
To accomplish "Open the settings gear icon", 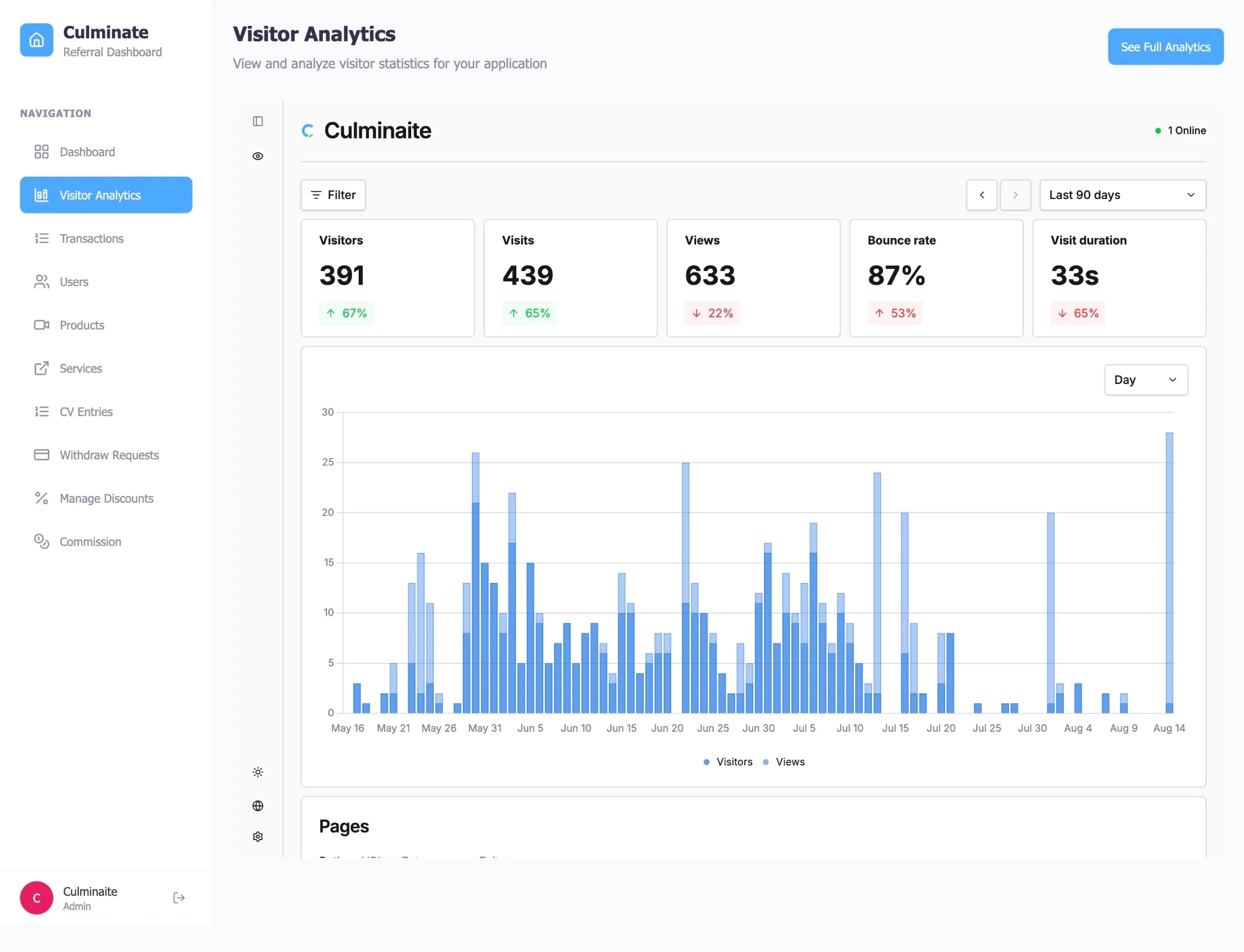I will pos(258,837).
